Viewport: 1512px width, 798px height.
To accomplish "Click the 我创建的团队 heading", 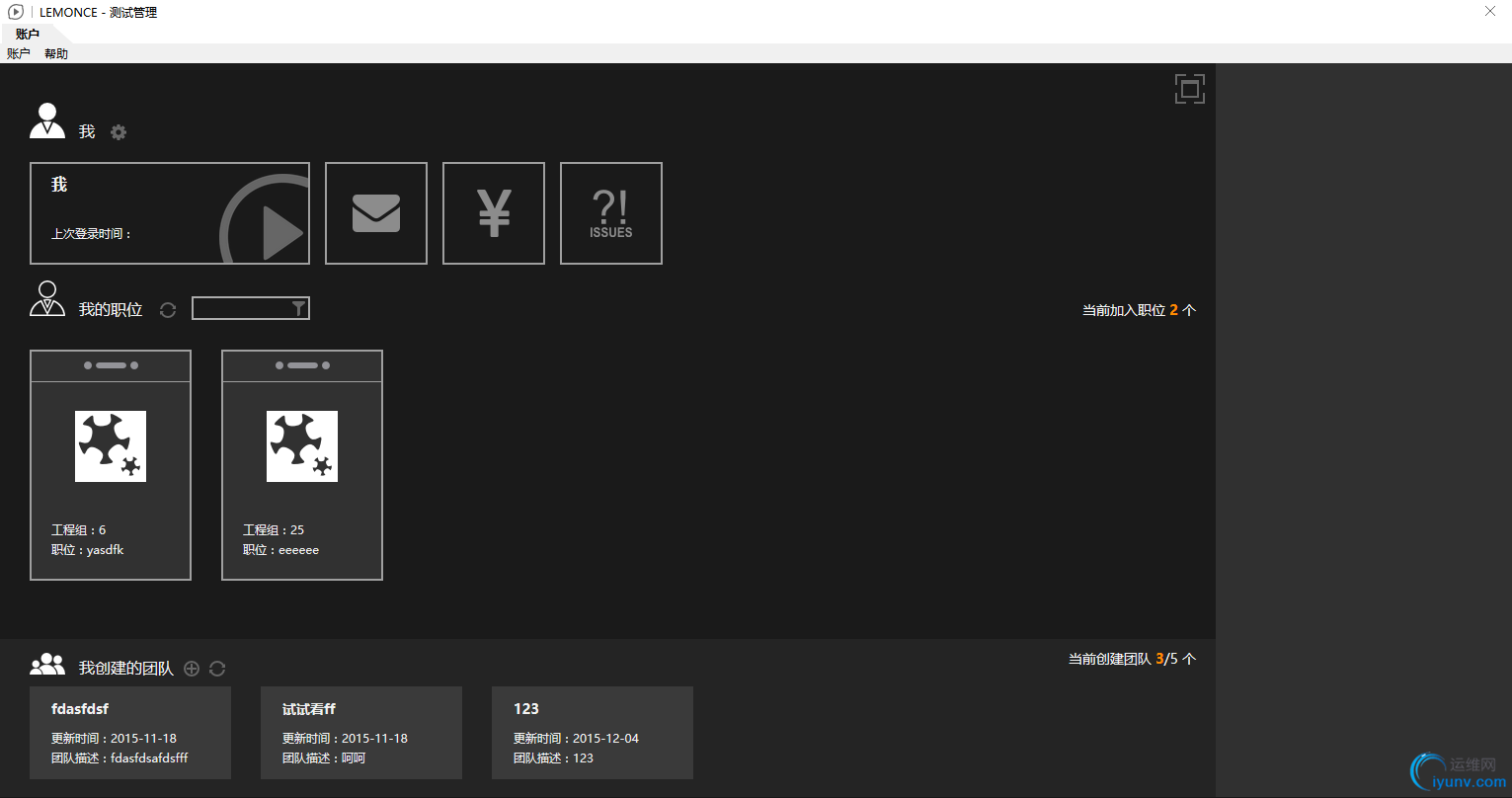I will pyautogui.click(x=126, y=669).
